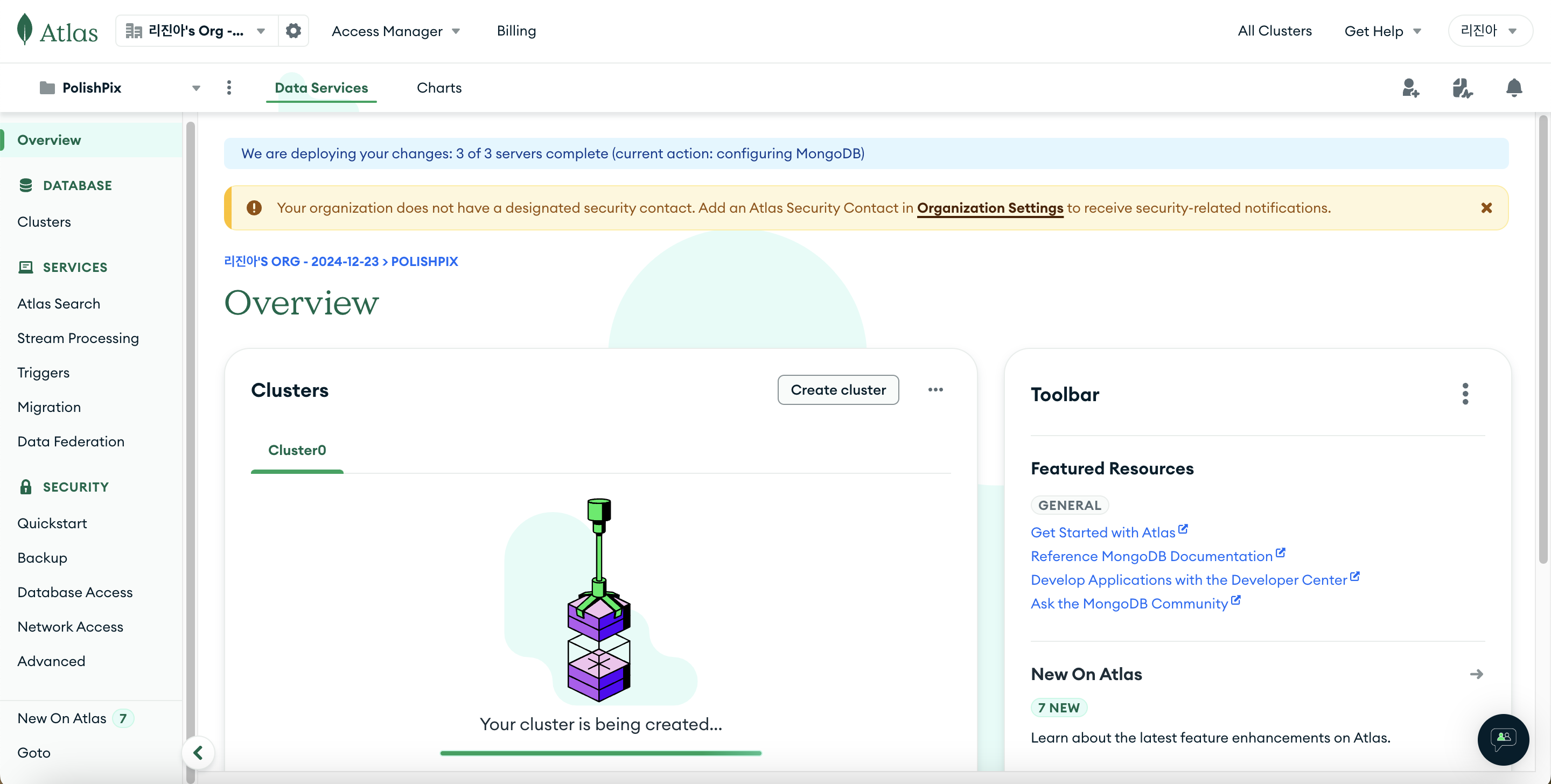Click the Atlas leaf logo
The height and width of the screenshot is (784, 1551).
click(x=57, y=30)
